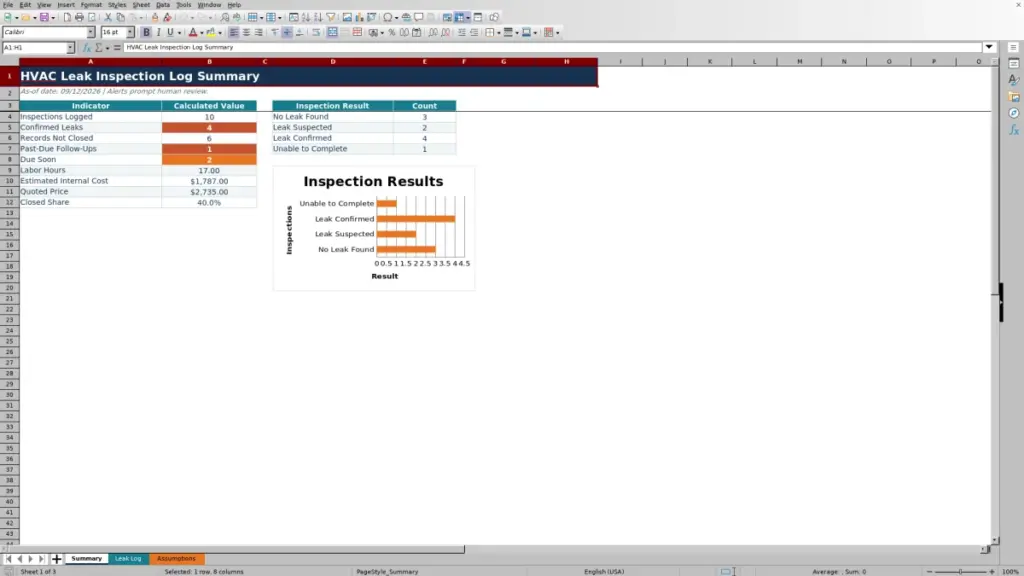
Task: Click the Cut scissors icon
Action: point(108,17)
